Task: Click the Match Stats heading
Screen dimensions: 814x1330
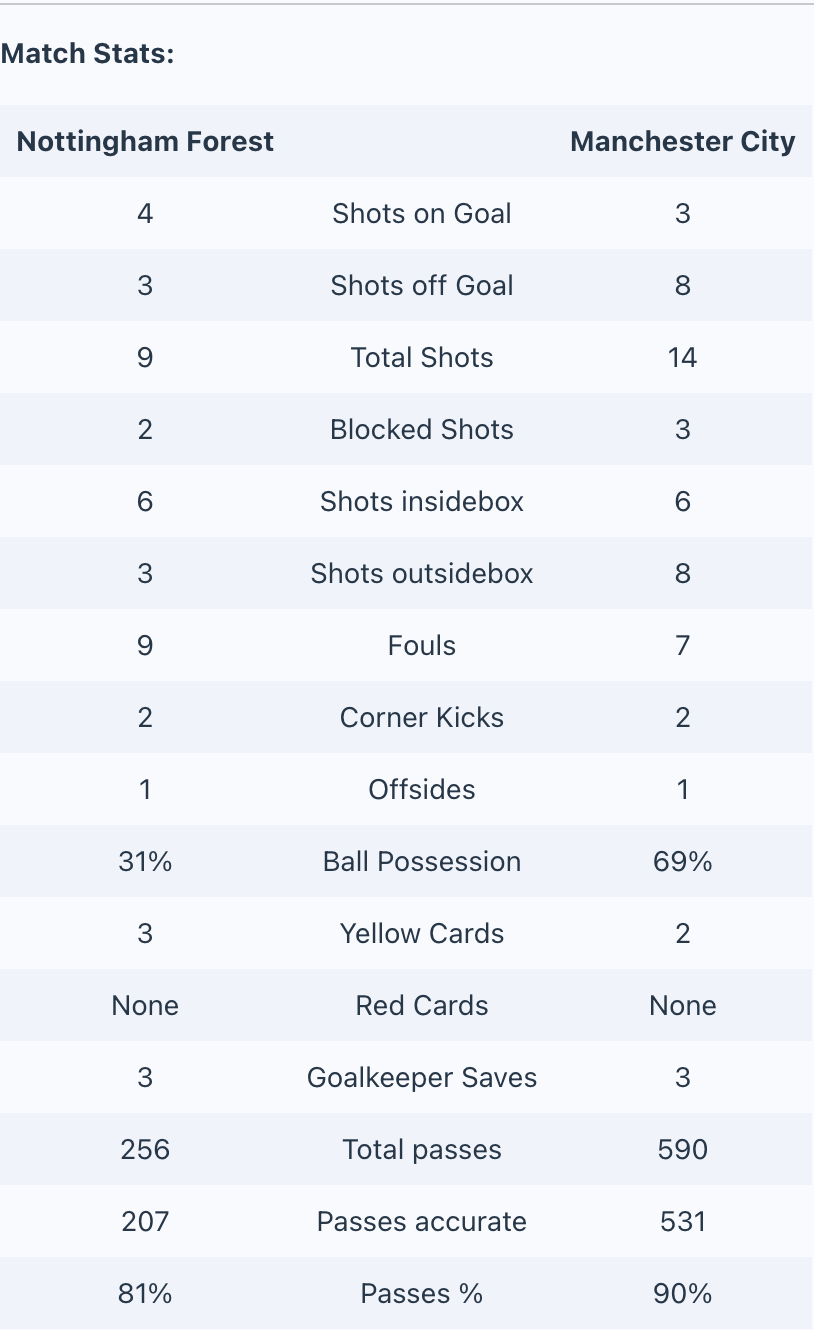Action: pos(87,54)
